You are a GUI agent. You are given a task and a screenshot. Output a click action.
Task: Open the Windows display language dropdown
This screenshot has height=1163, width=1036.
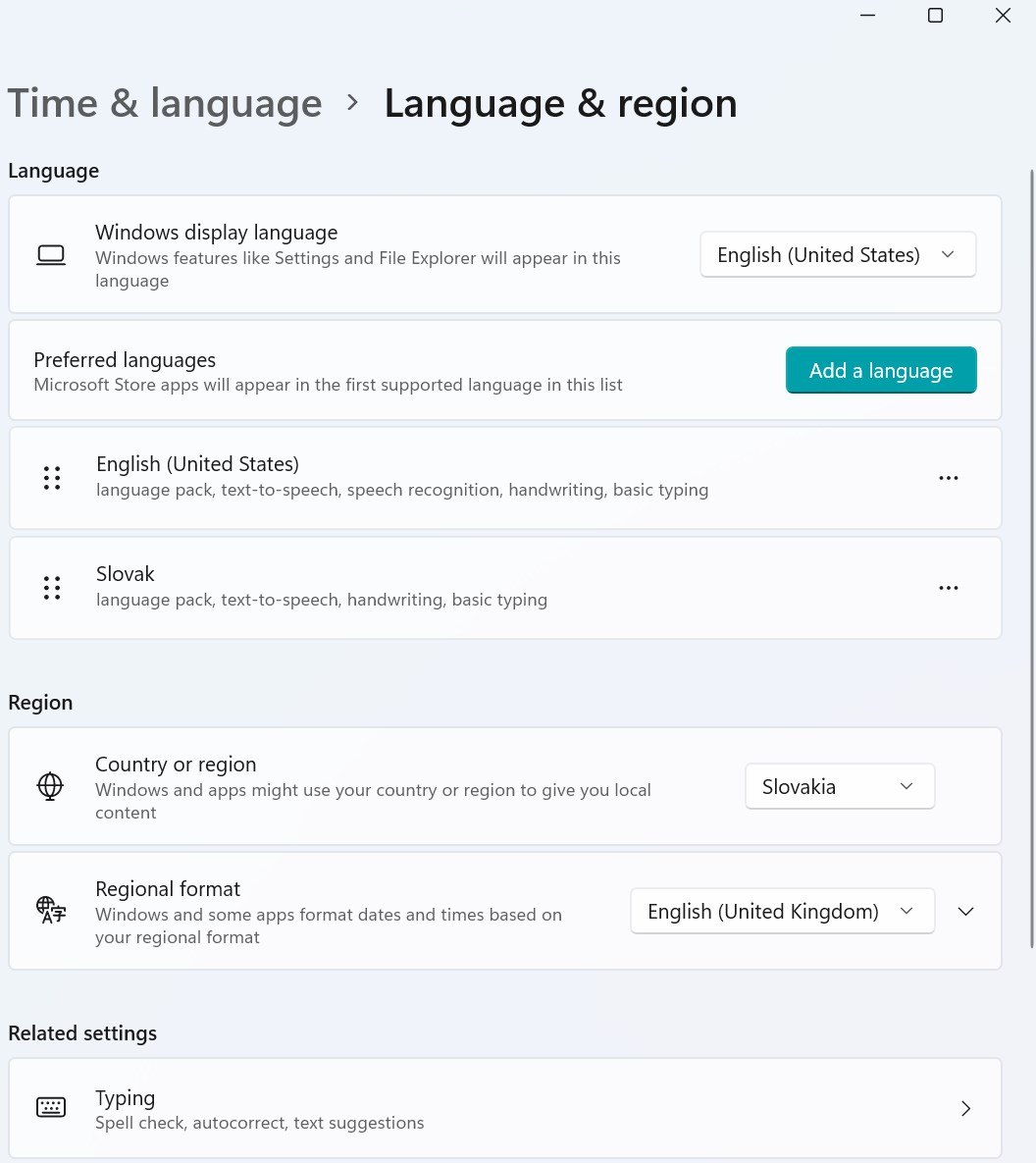coord(838,254)
